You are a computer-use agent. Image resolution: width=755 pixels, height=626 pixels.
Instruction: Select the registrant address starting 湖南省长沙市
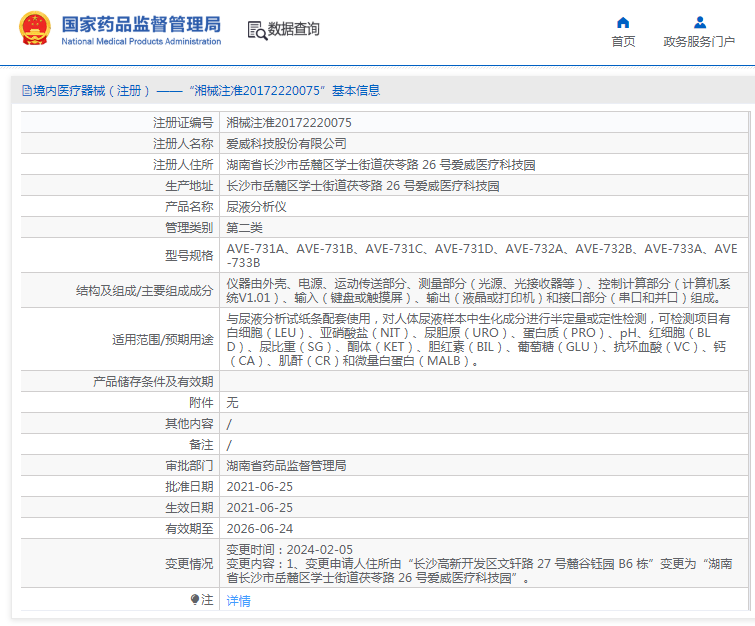point(381,165)
